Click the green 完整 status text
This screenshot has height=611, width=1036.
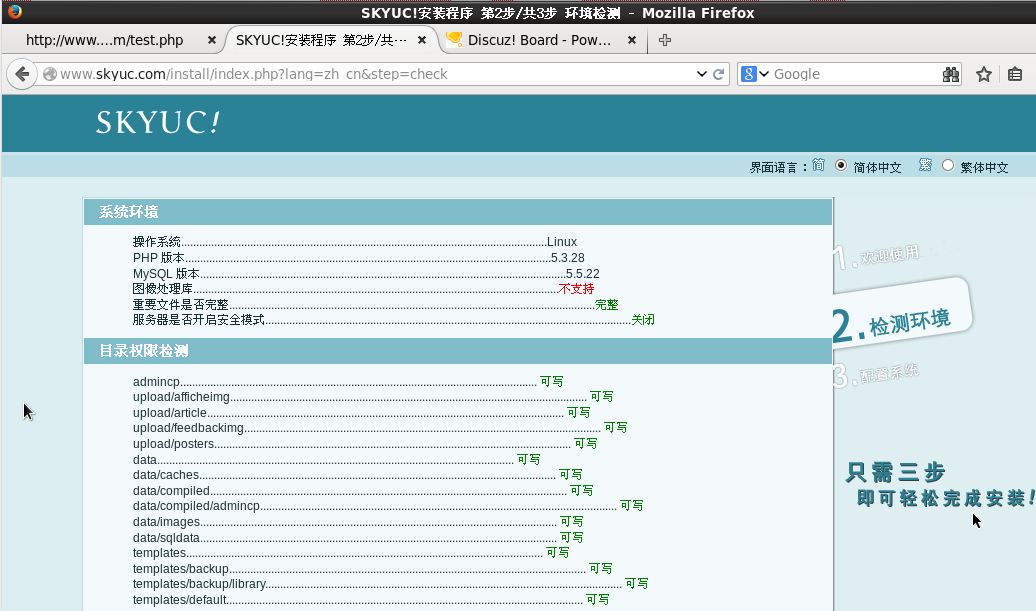tap(607, 305)
